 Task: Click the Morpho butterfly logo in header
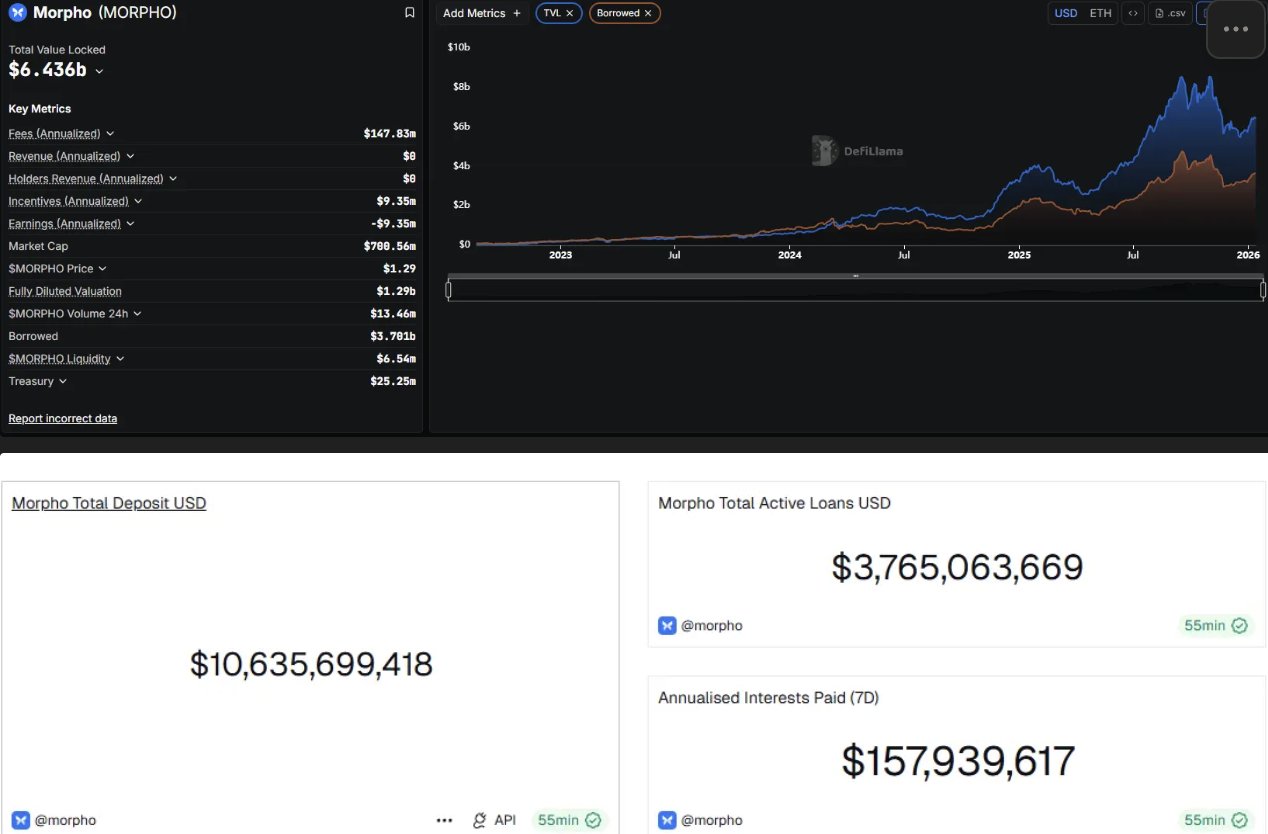pos(17,13)
